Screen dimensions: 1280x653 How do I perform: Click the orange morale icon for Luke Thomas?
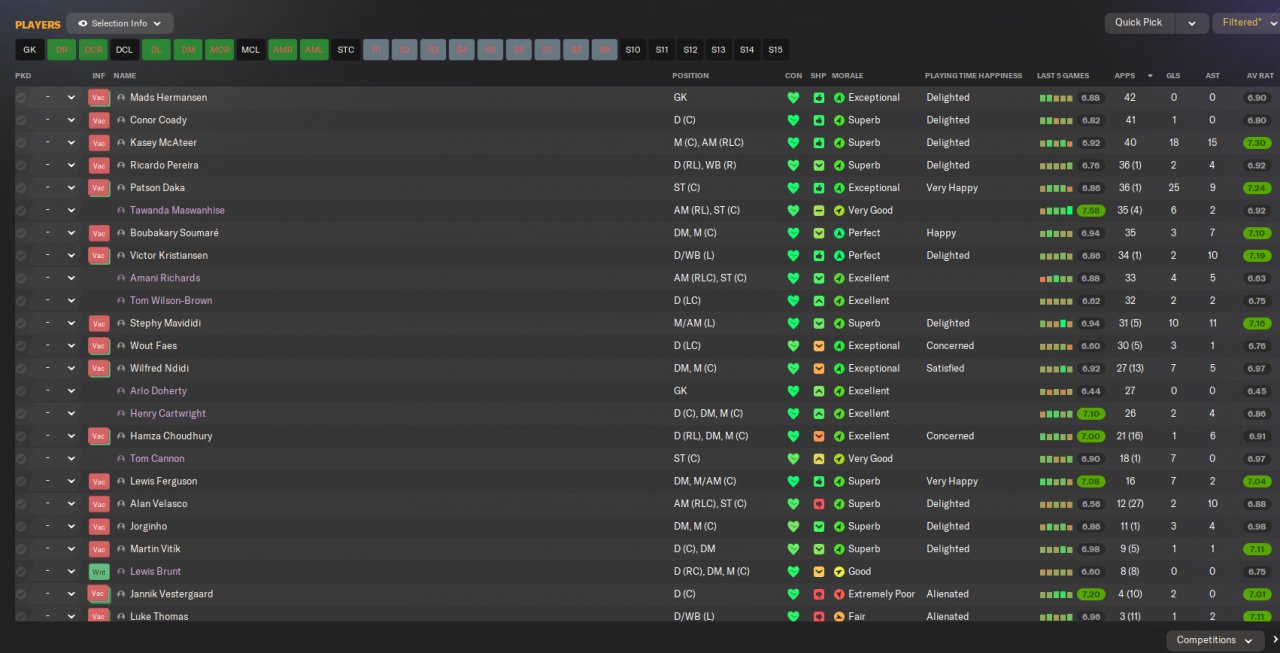(x=839, y=617)
